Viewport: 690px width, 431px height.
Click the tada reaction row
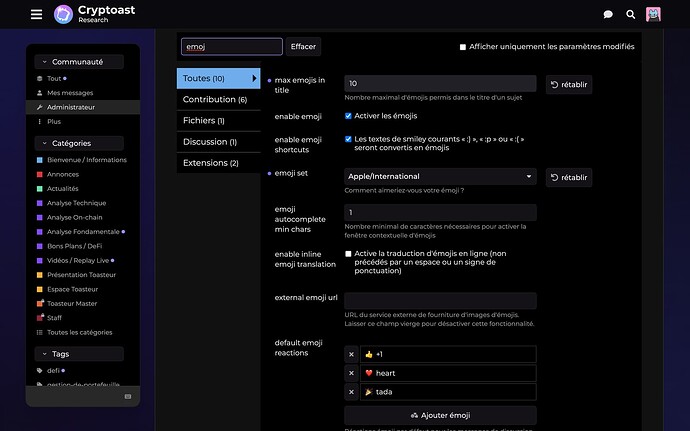point(448,392)
